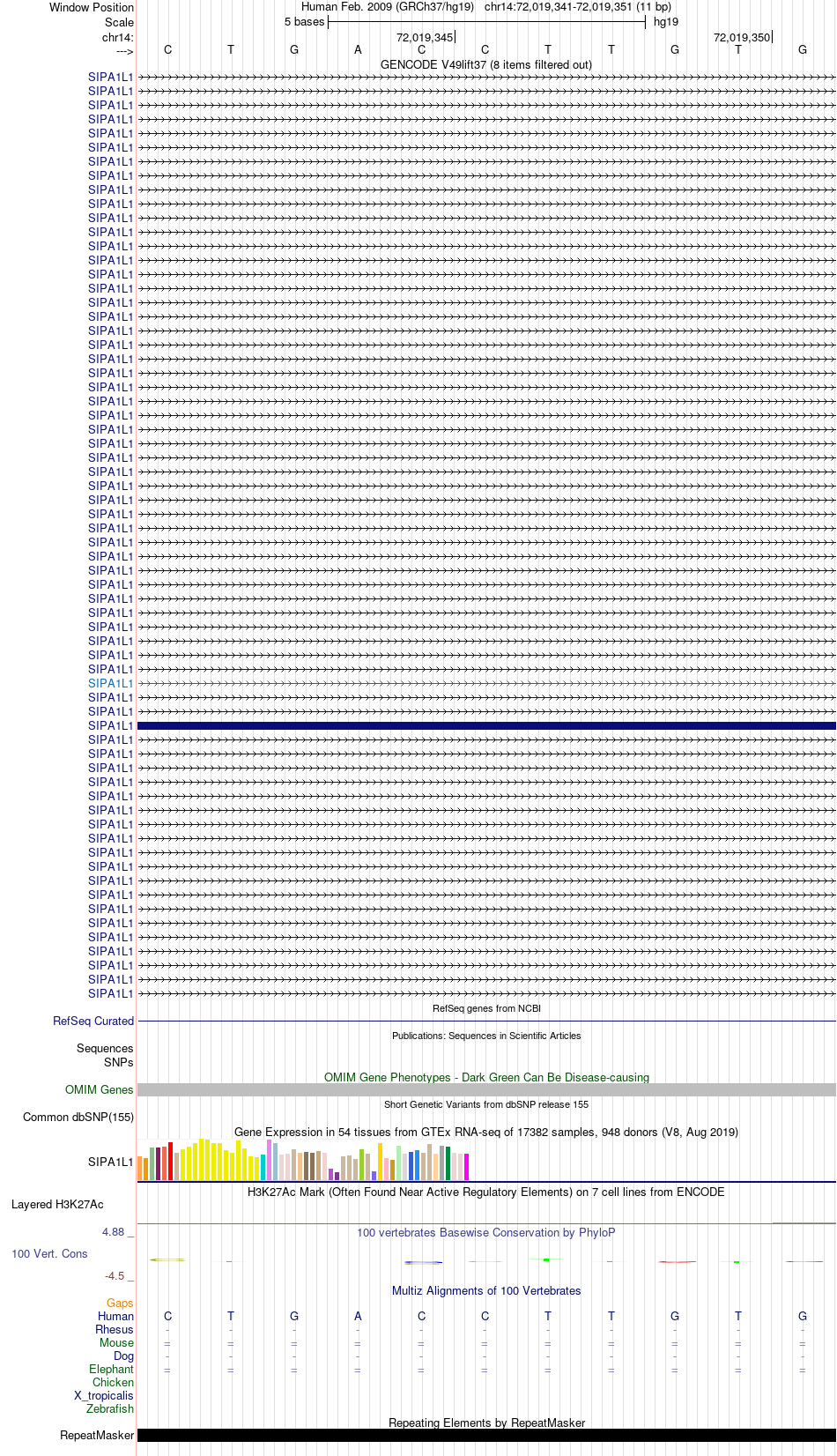Click the 100 Vert. Cons track label
The width and height of the screenshot is (837, 1456).
[49, 1253]
